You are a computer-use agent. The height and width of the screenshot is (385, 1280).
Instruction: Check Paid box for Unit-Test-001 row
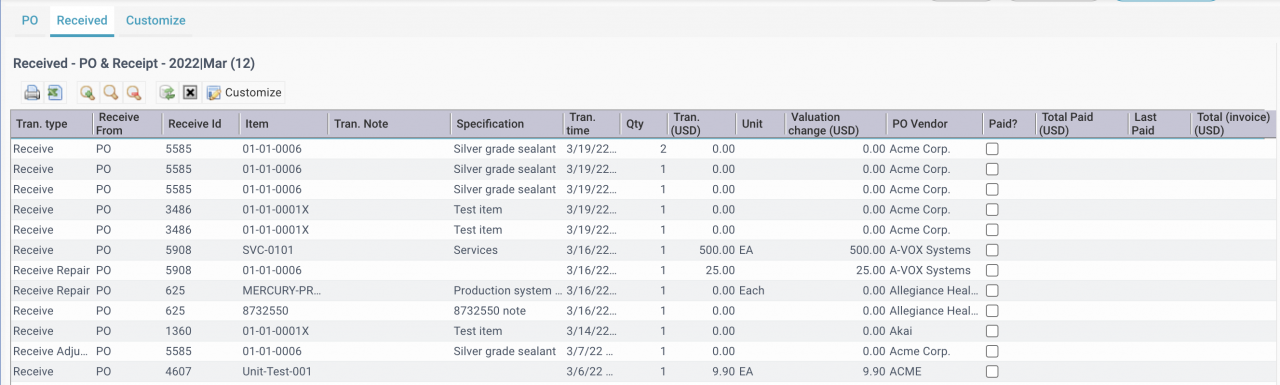992,372
